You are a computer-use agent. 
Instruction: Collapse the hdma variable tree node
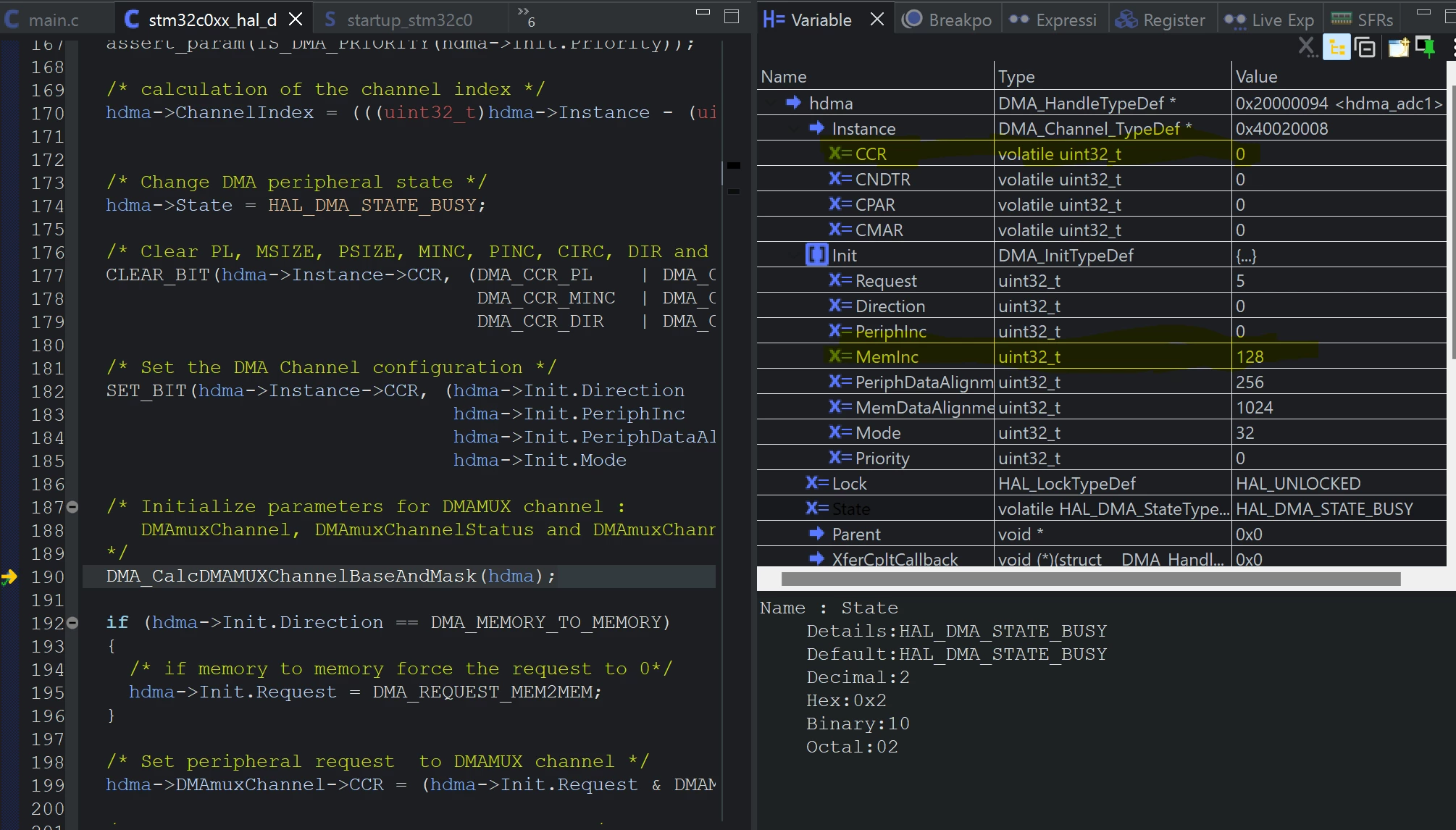(x=770, y=104)
